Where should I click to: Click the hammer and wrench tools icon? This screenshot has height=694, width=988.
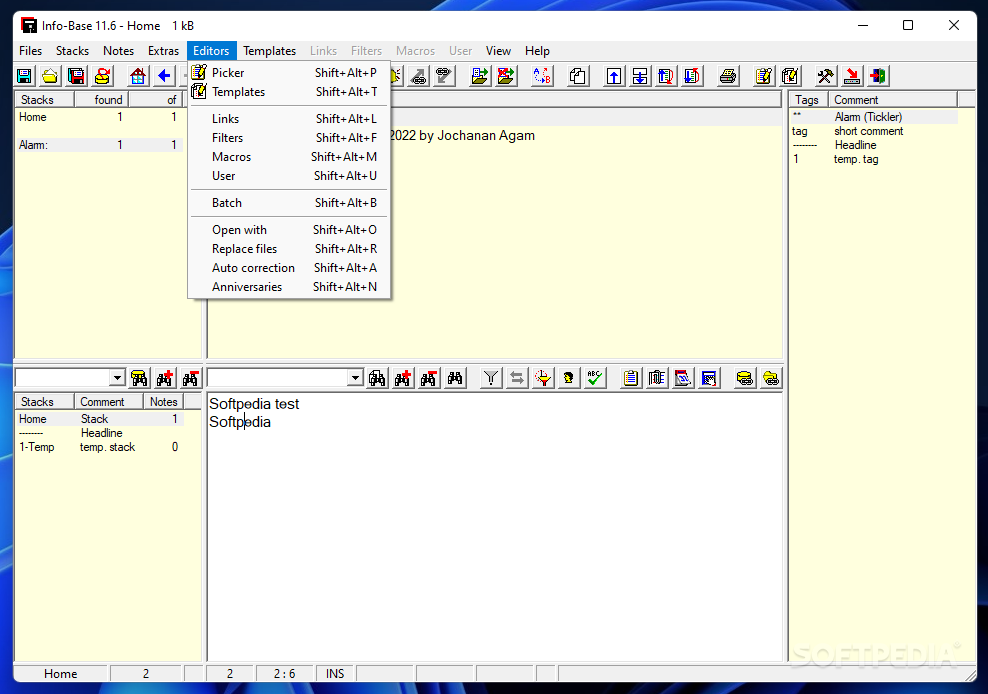pyautogui.click(x=825, y=76)
